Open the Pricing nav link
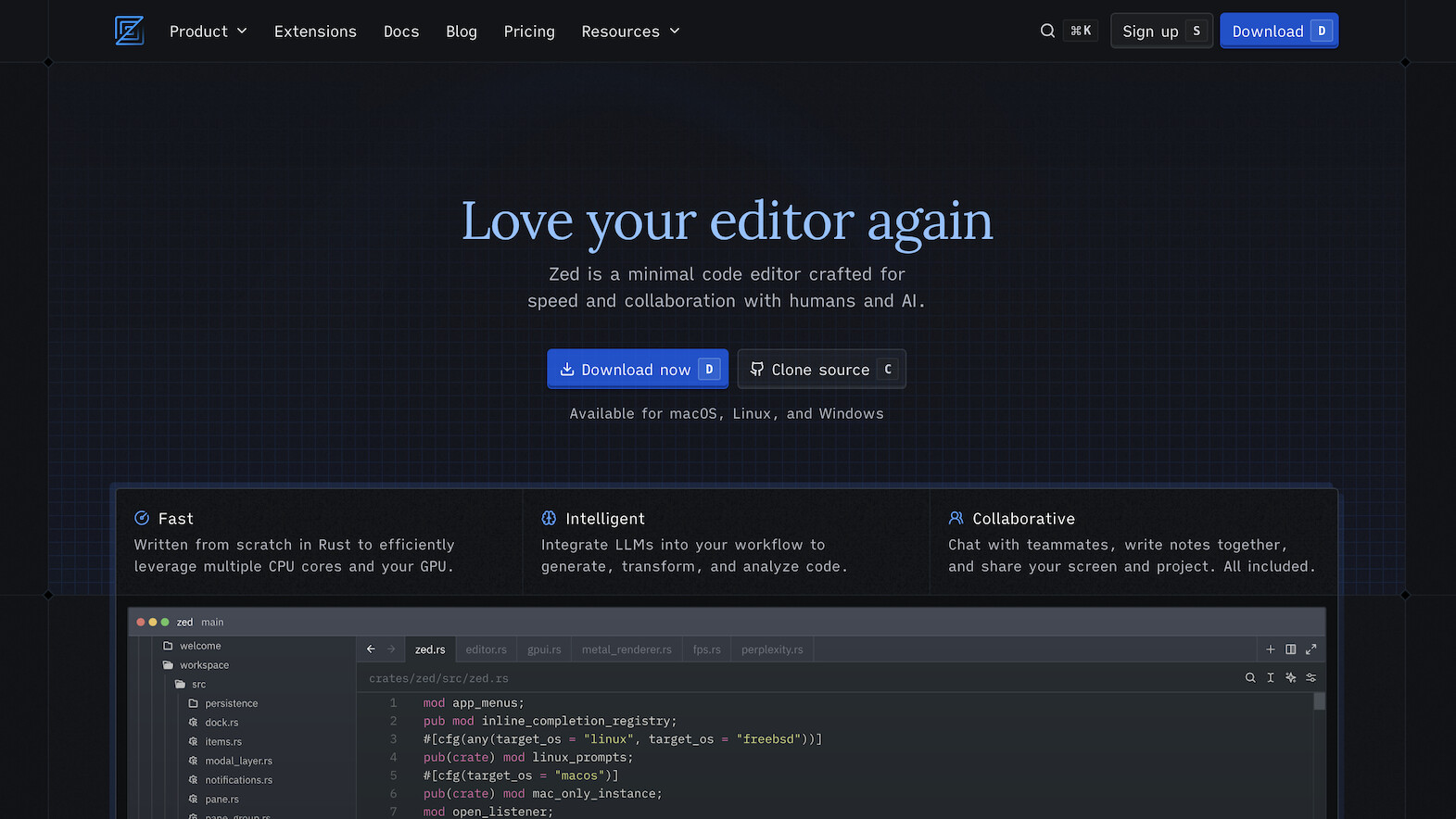This screenshot has height=819, width=1456. click(x=529, y=31)
